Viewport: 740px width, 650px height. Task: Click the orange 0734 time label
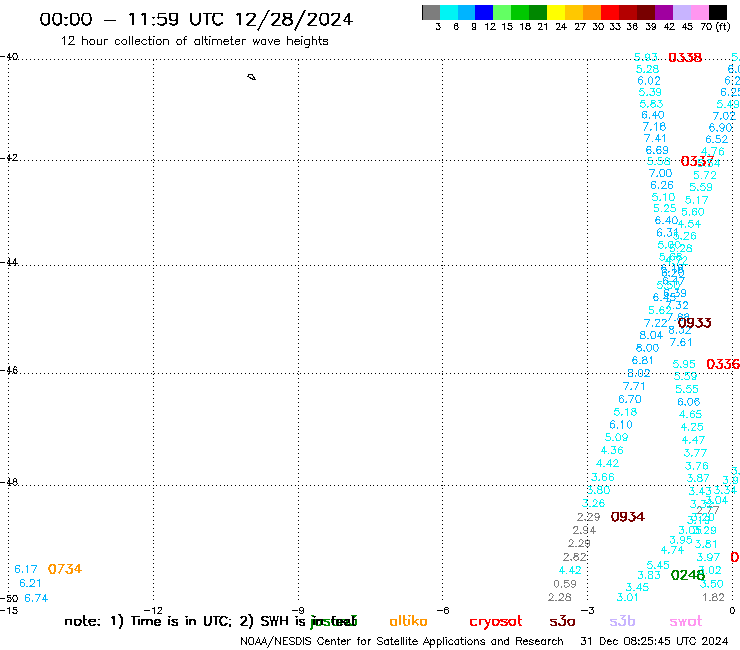65,569
